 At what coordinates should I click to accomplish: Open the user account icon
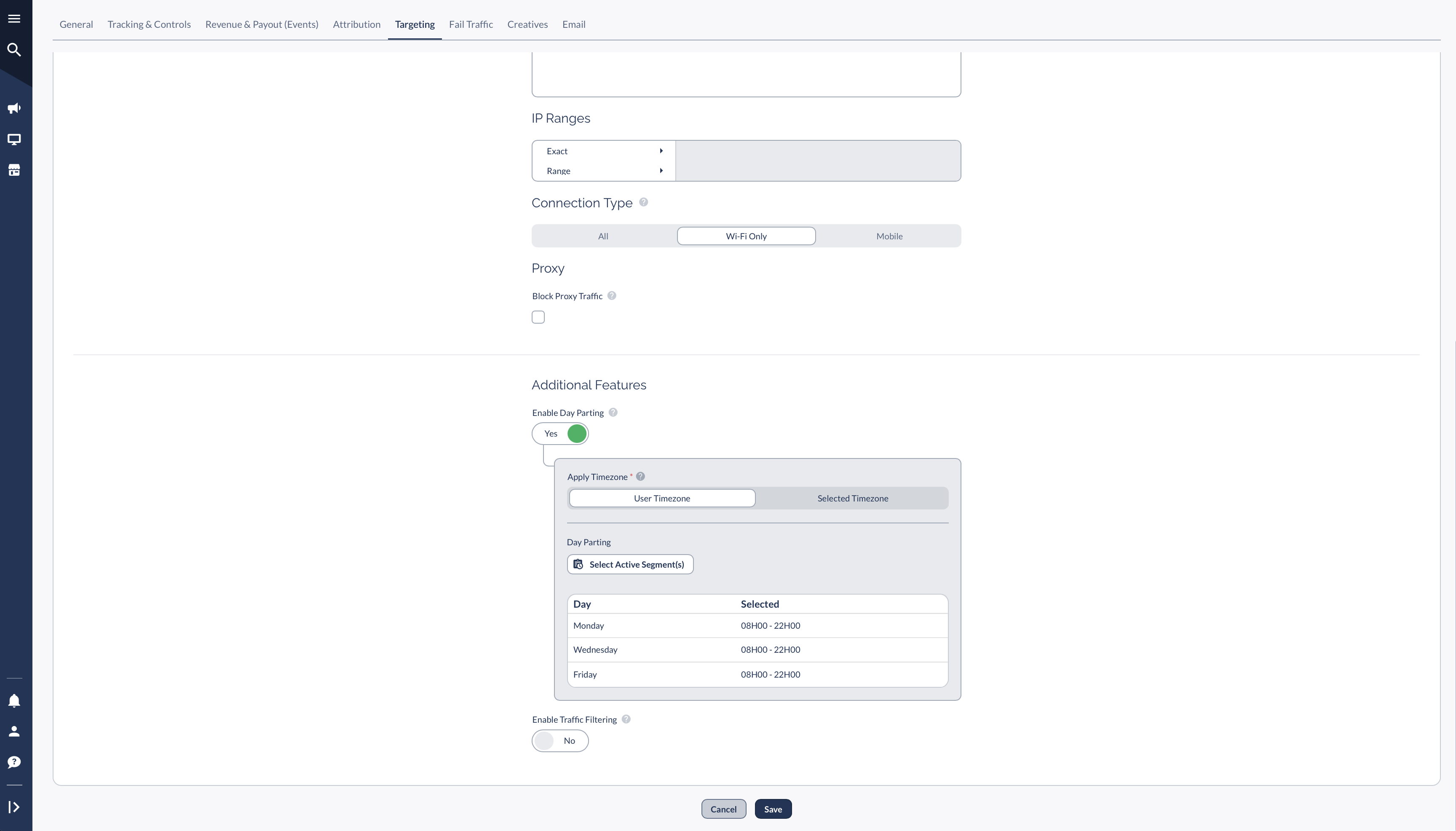14,732
